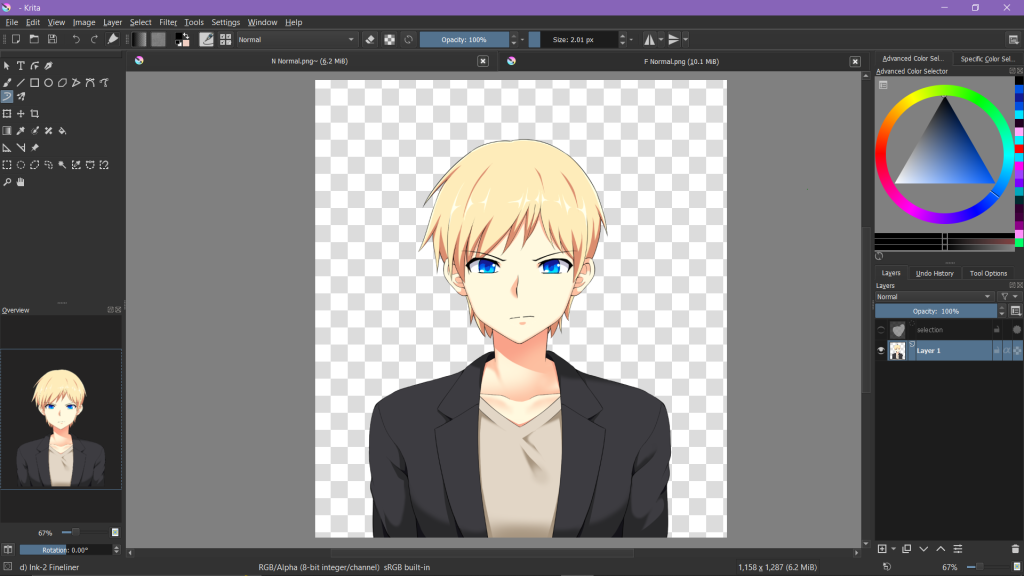Open the brush blending mode Normal dropdown
The image size is (1024, 576).
click(x=295, y=39)
